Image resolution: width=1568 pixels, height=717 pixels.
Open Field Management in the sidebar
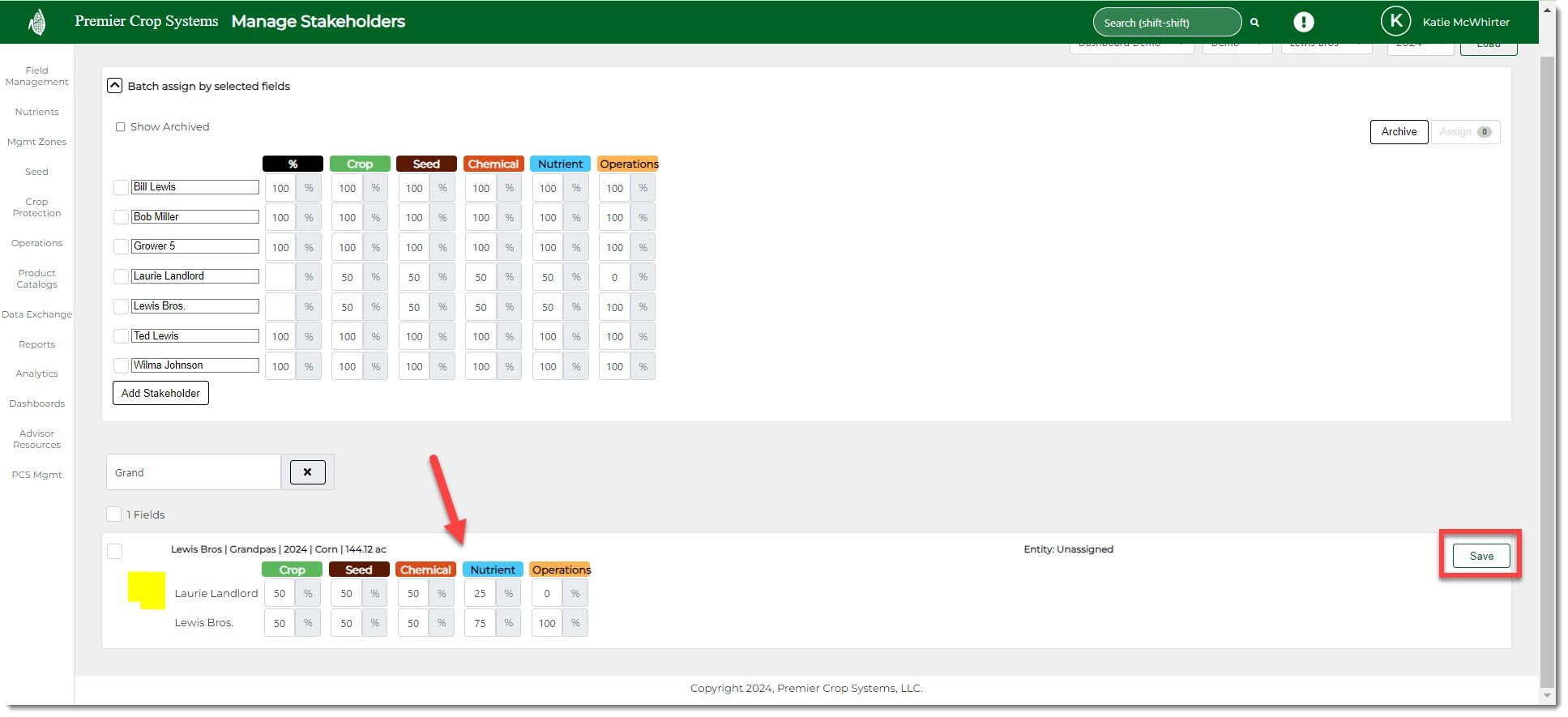pyautogui.click(x=36, y=76)
